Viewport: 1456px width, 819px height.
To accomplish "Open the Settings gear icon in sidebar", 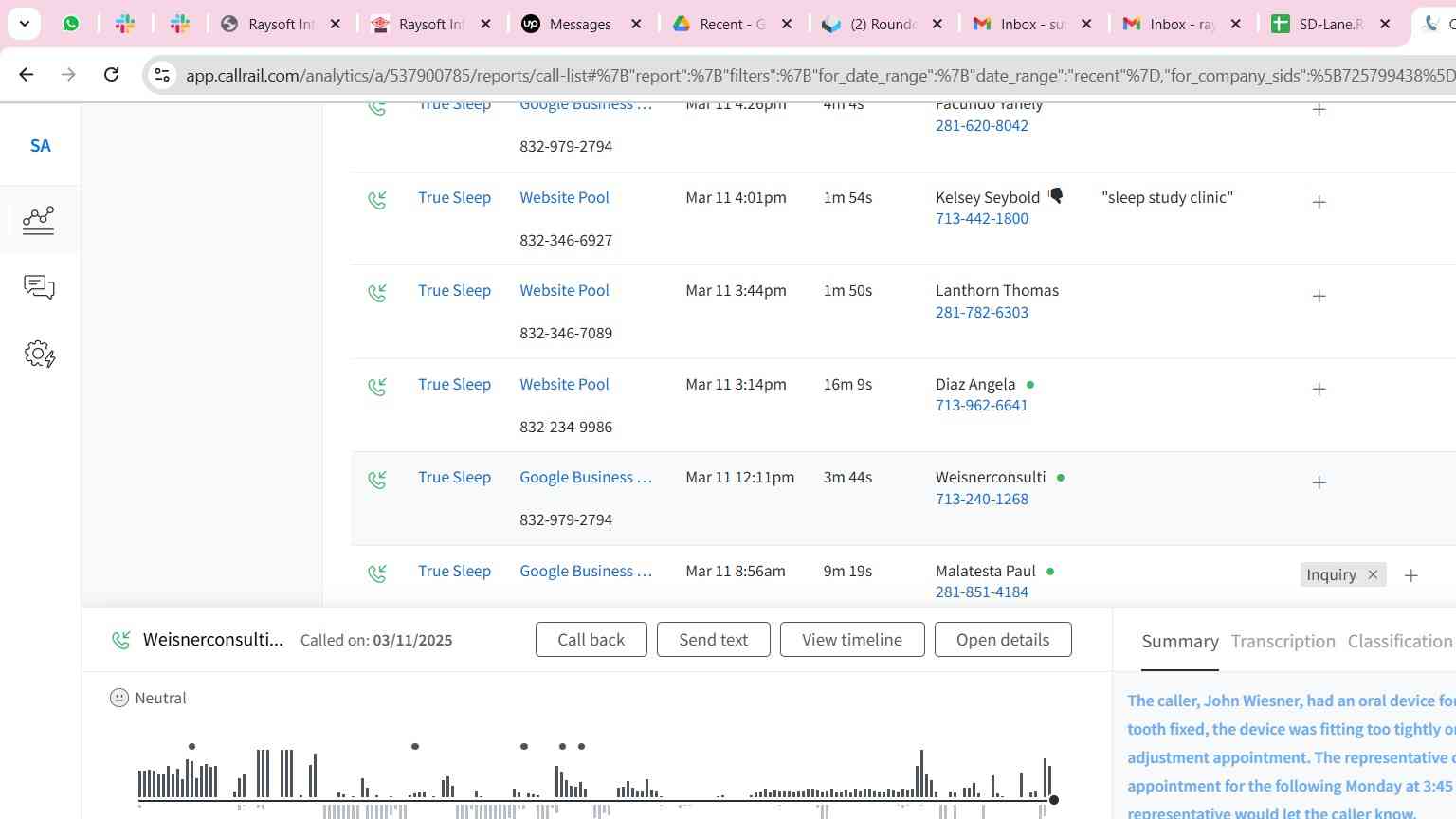I will point(39,355).
